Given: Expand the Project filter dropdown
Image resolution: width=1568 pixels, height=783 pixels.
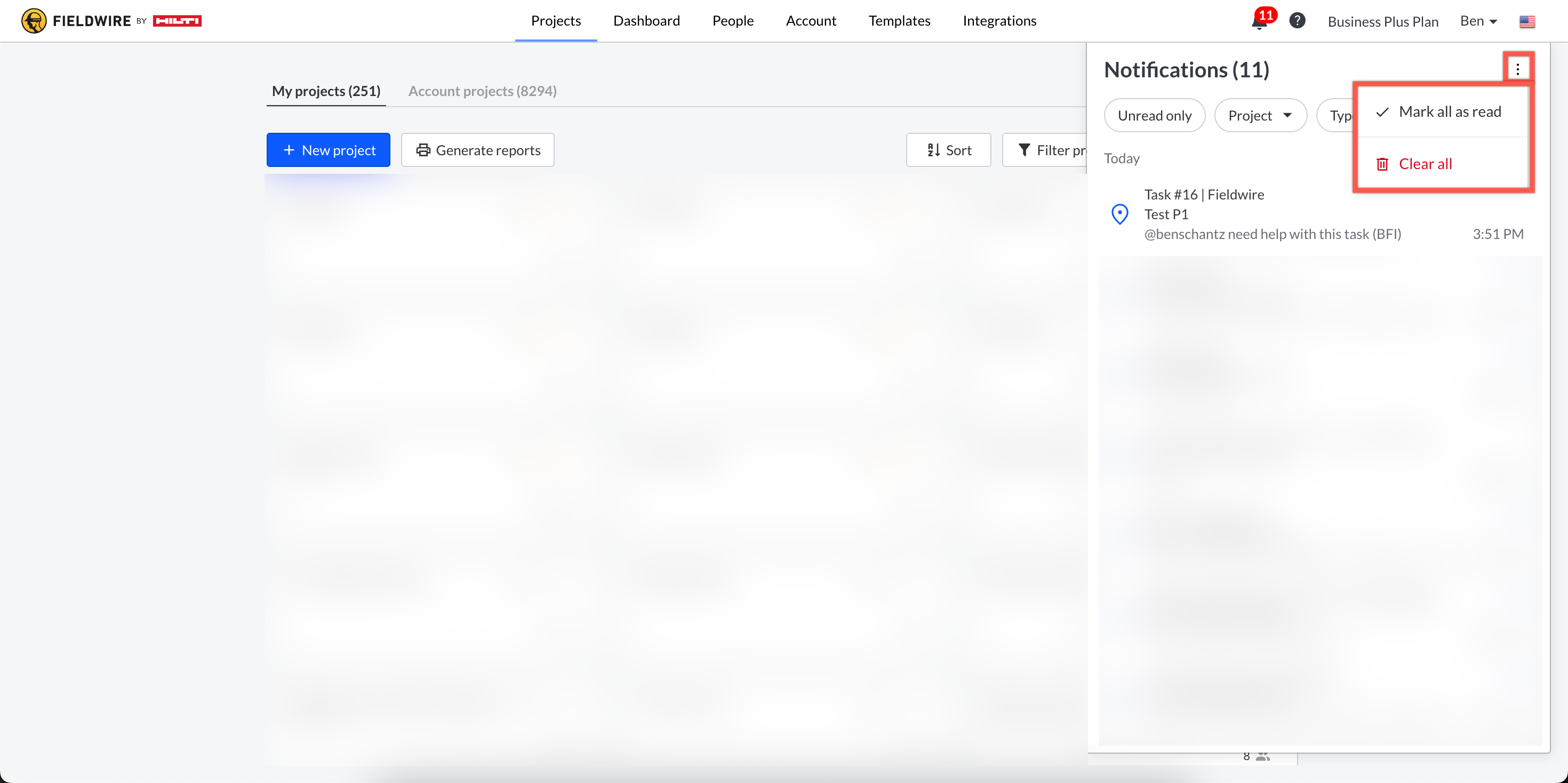Looking at the screenshot, I should pyautogui.click(x=1260, y=115).
